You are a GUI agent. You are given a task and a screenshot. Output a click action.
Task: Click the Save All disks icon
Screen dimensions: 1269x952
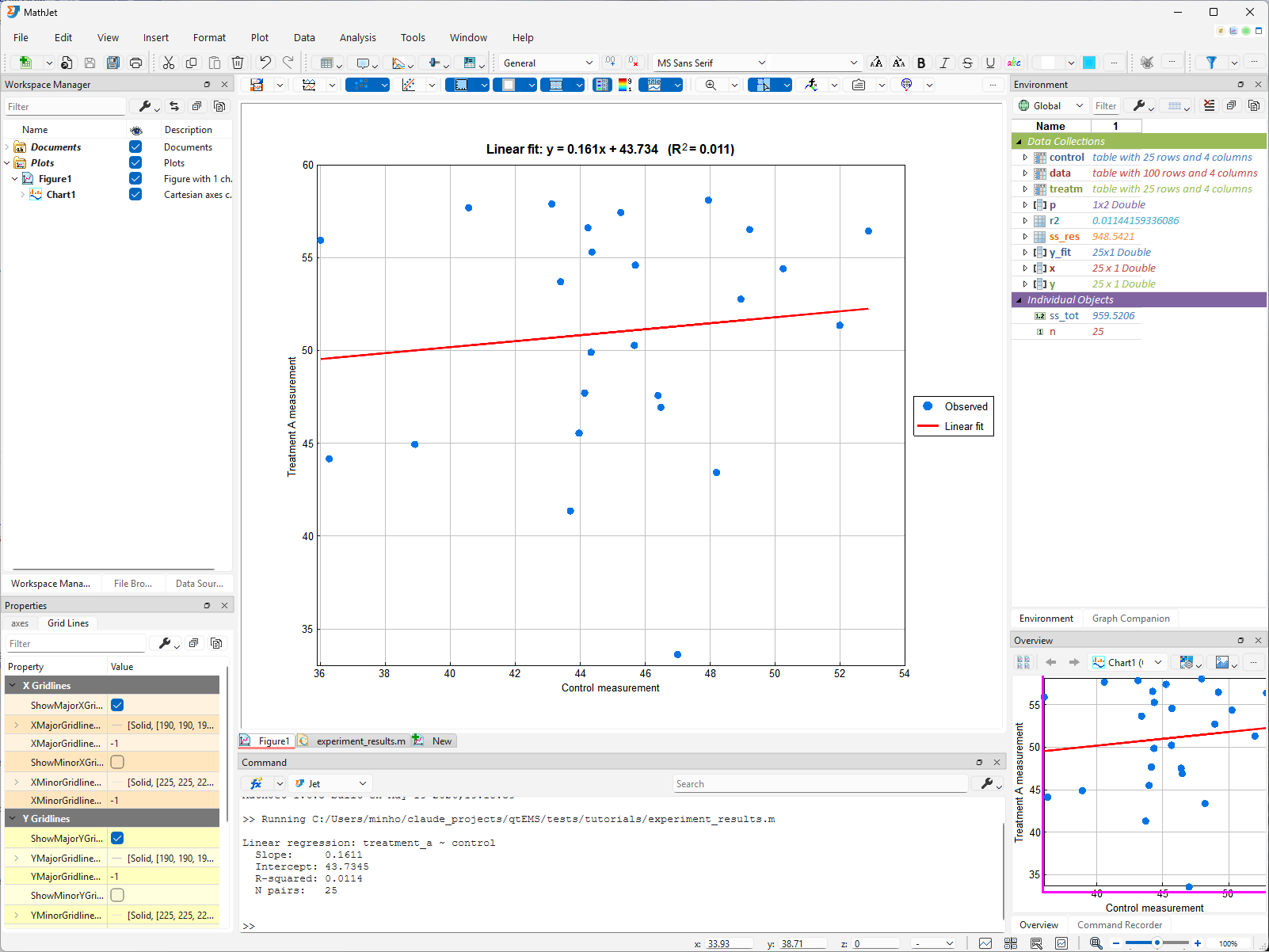coord(113,63)
